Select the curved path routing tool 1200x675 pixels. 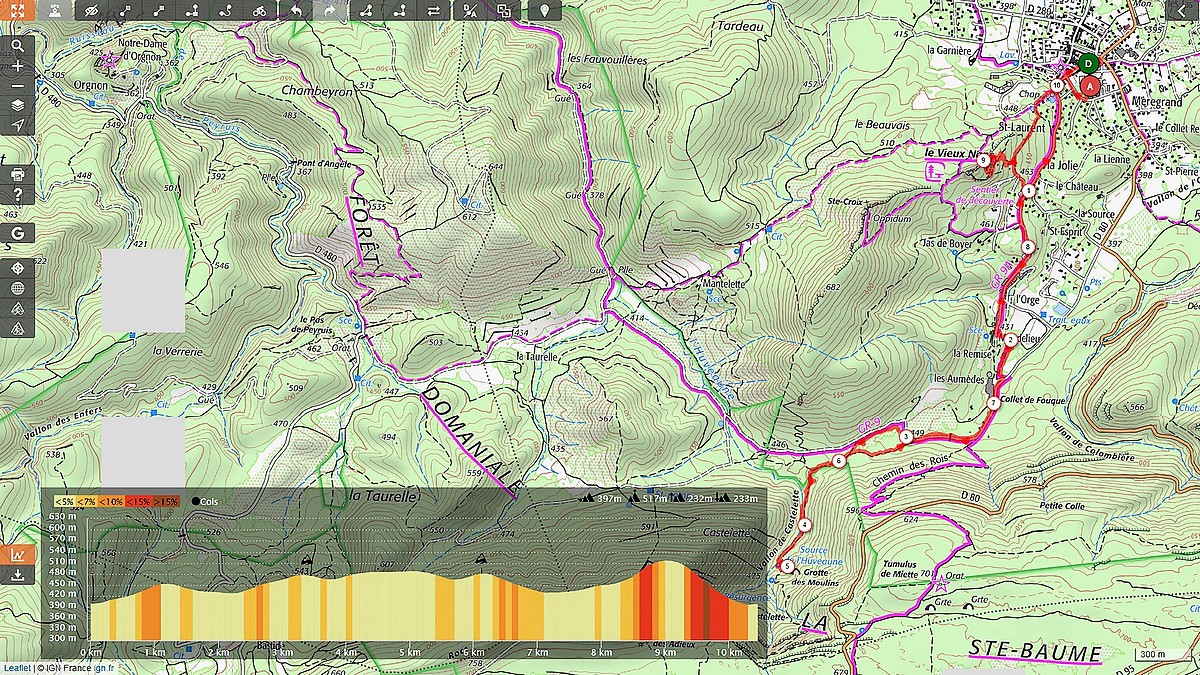pos(226,11)
